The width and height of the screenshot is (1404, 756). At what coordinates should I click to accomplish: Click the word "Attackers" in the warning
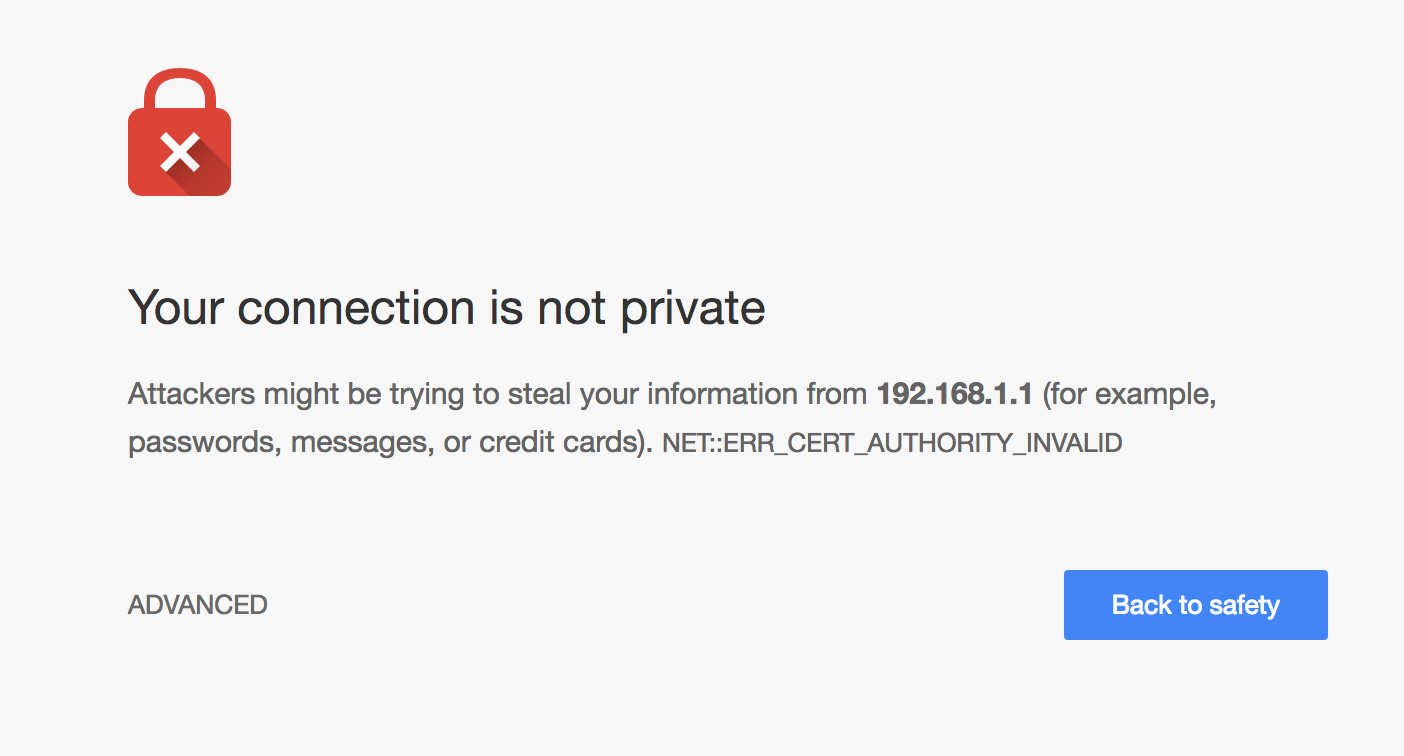click(191, 394)
